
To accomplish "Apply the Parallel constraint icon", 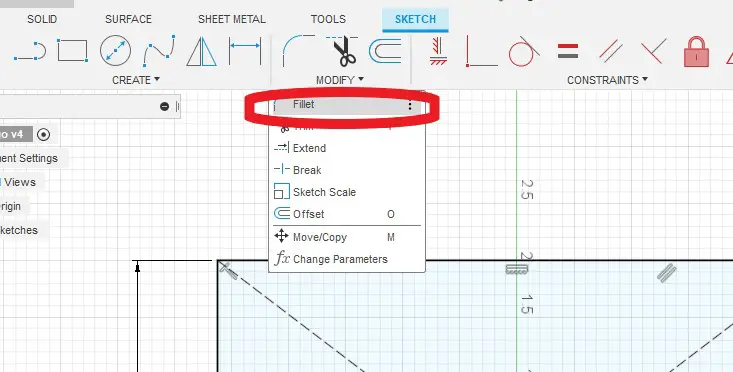I will [x=611, y=51].
